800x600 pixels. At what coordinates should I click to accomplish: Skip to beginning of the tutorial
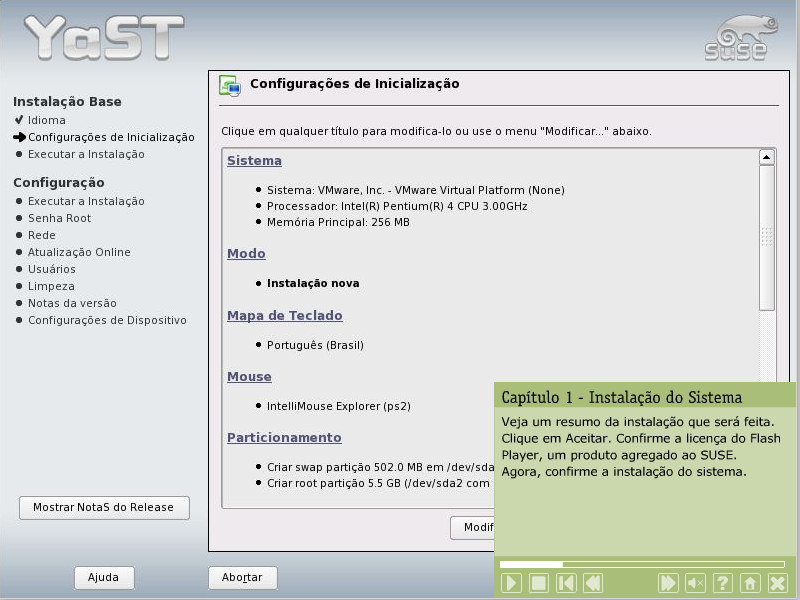[566, 583]
